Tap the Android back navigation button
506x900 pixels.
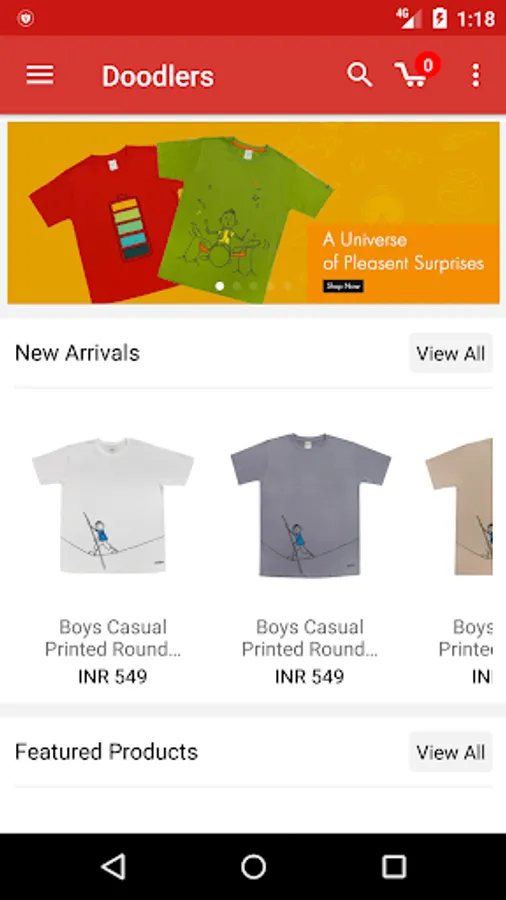pyautogui.click(x=113, y=866)
